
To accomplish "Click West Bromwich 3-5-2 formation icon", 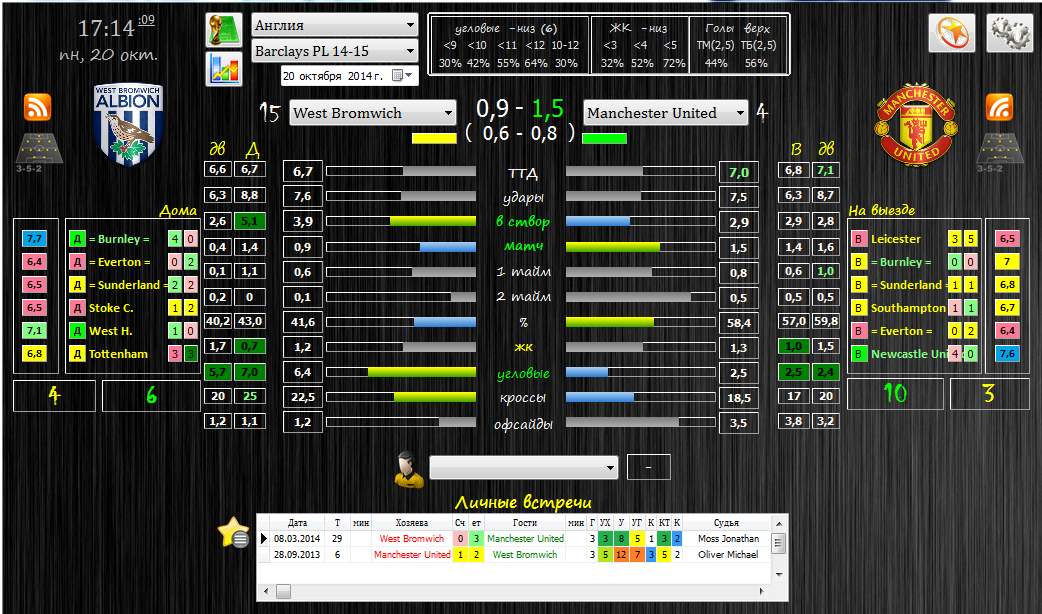I will (x=38, y=152).
